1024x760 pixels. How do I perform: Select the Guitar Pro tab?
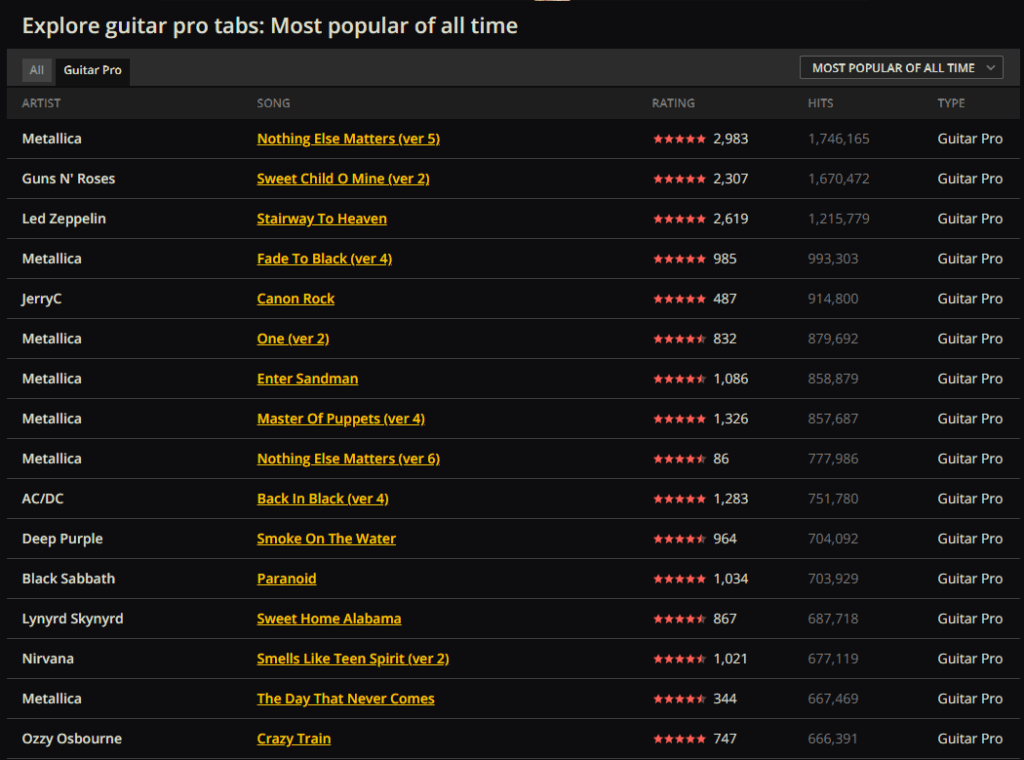click(x=93, y=71)
